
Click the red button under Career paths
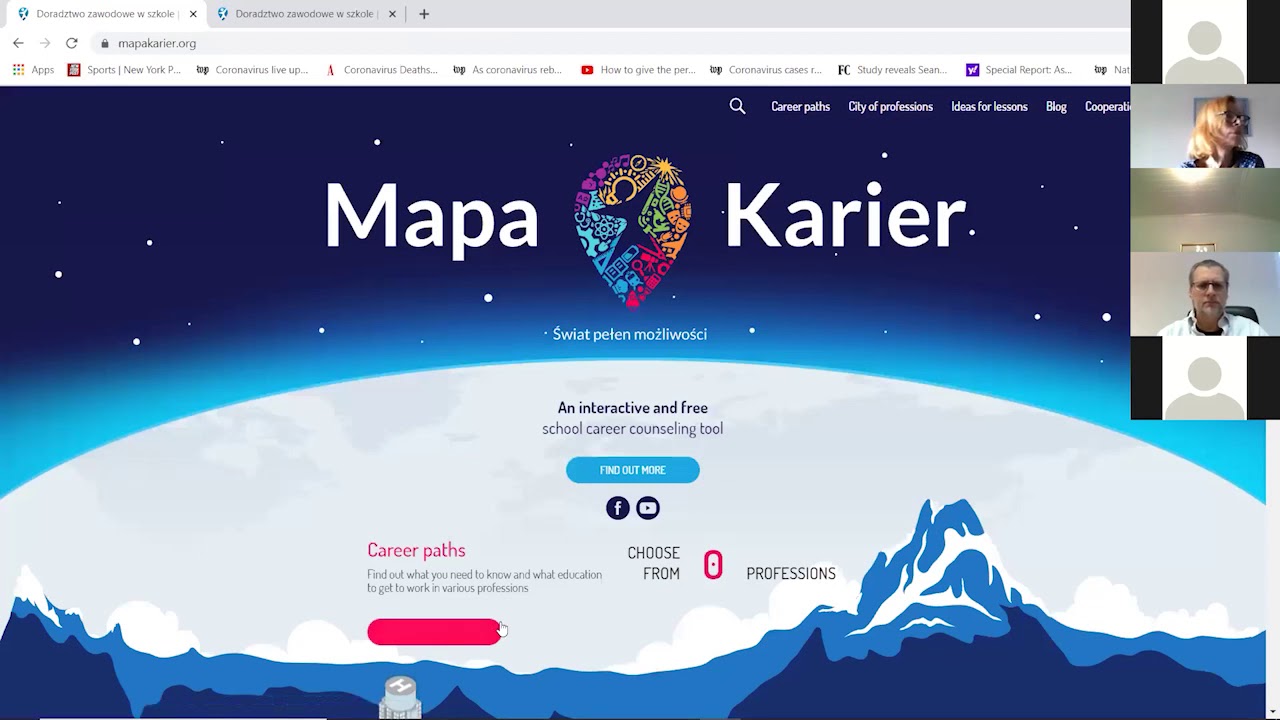click(x=434, y=632)
